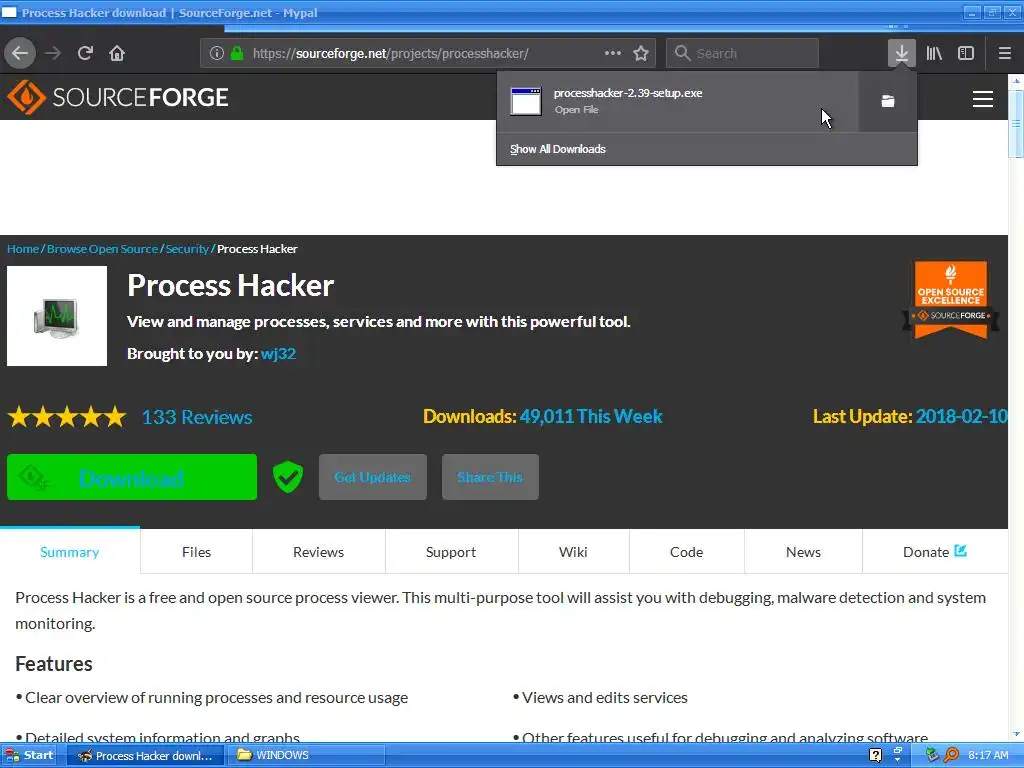Toggle the downloads arrow toolbar button
The width and height of the screenshot is (1024, 768).
click(x=901, y=54)
